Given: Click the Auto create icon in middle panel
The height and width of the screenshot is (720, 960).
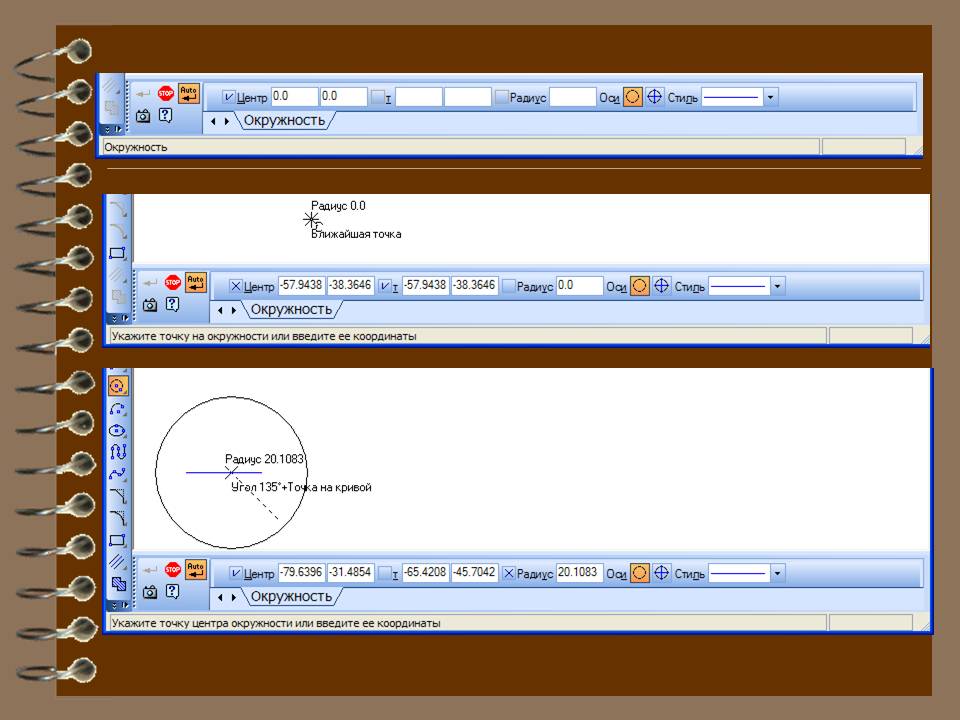Looking at the screenshot, I should tap(196, 283).
